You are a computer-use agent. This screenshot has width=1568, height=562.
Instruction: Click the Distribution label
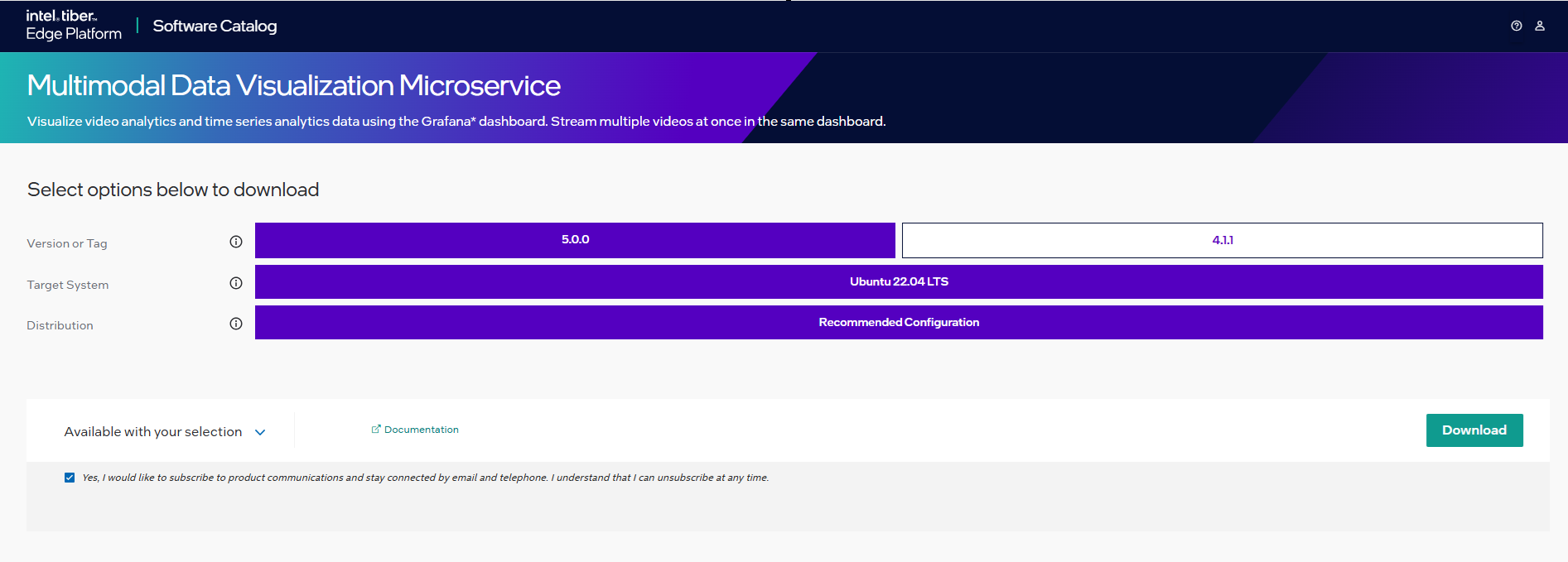tap(60, 325)
